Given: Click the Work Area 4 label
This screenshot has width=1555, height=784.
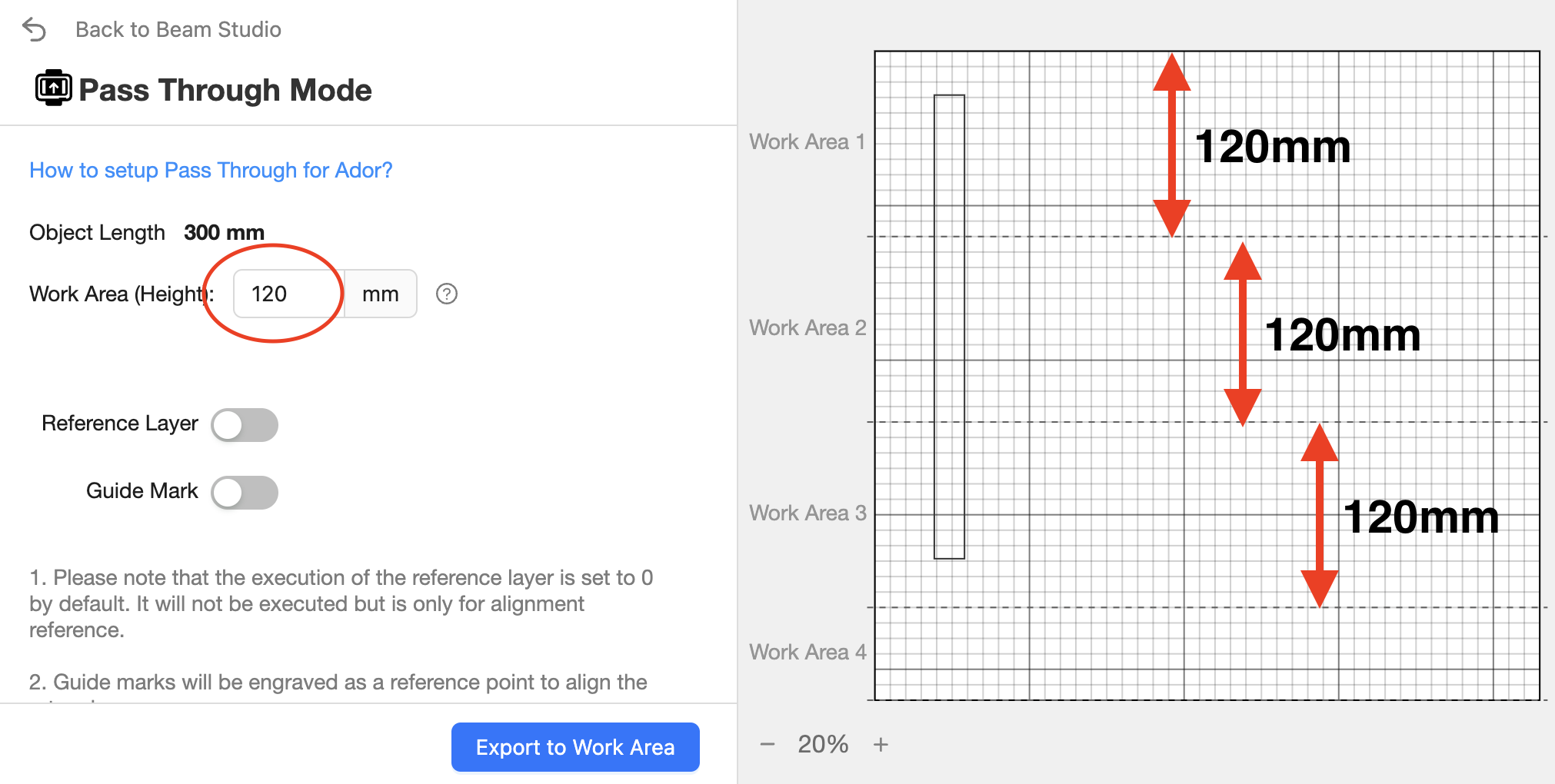Looking at the screenshot, I should [807, 652].
